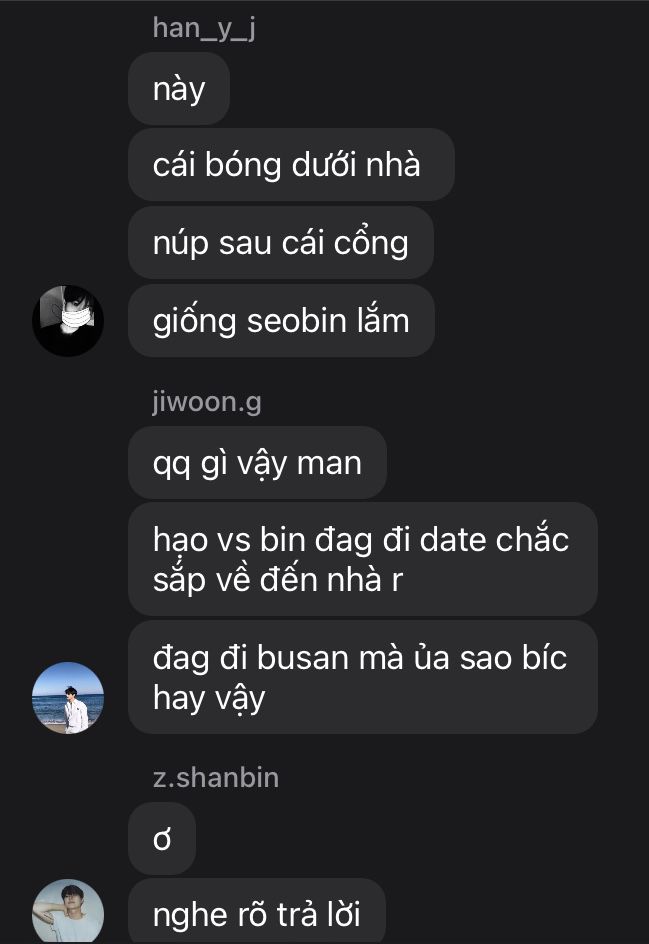Select the 'qq gì vậy man' message

(257, 463)
